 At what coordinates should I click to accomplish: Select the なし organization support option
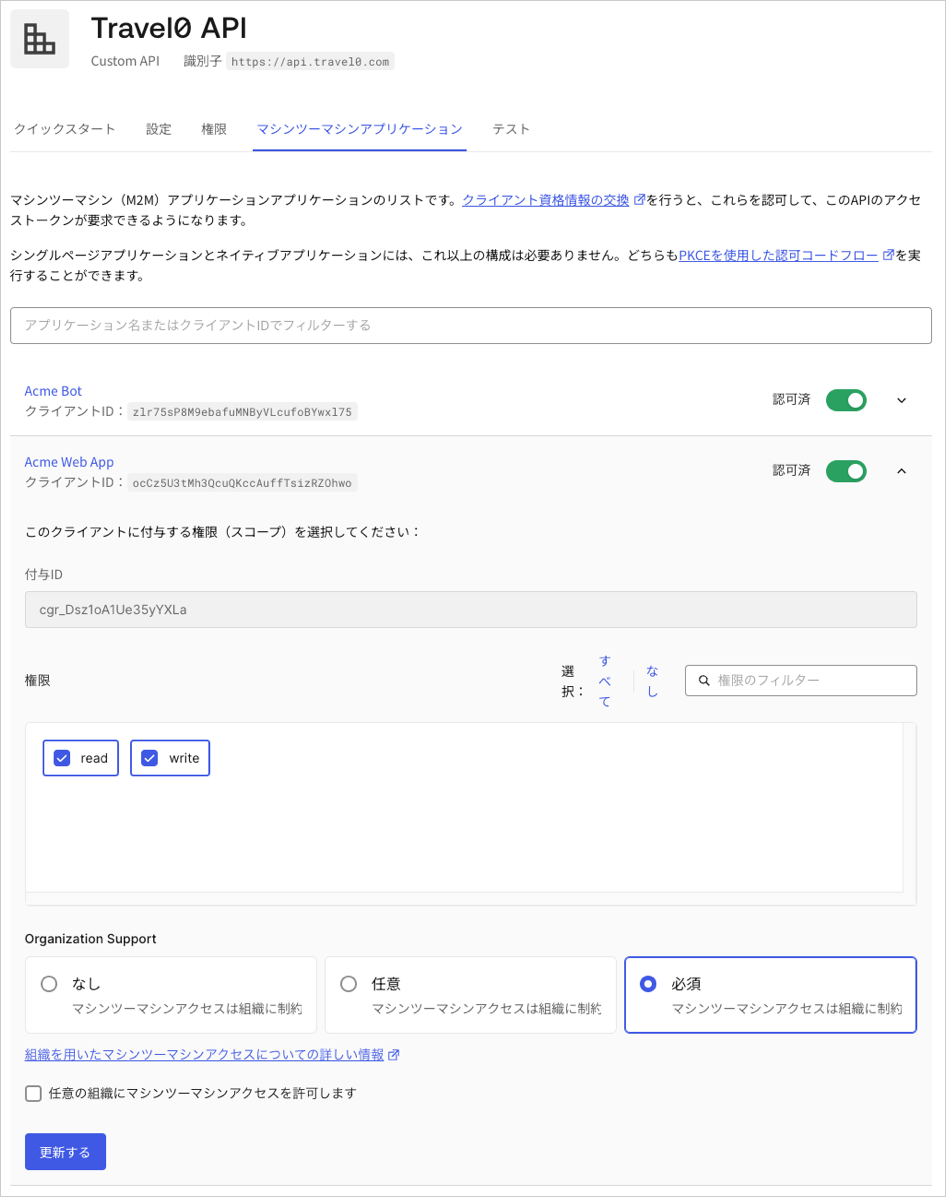pyautogui.click(x=49, y=983)
